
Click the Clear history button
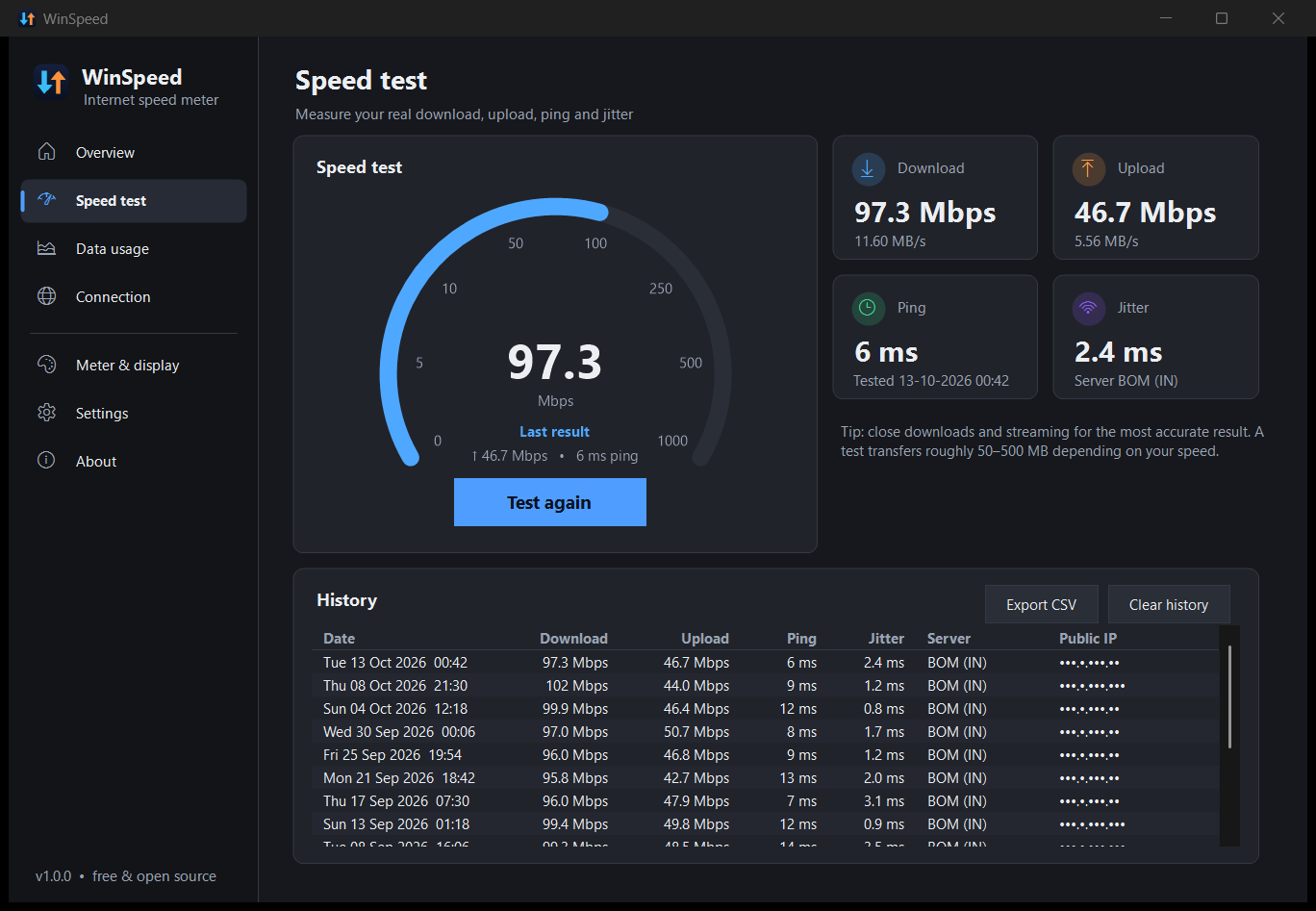point(1169,604)
